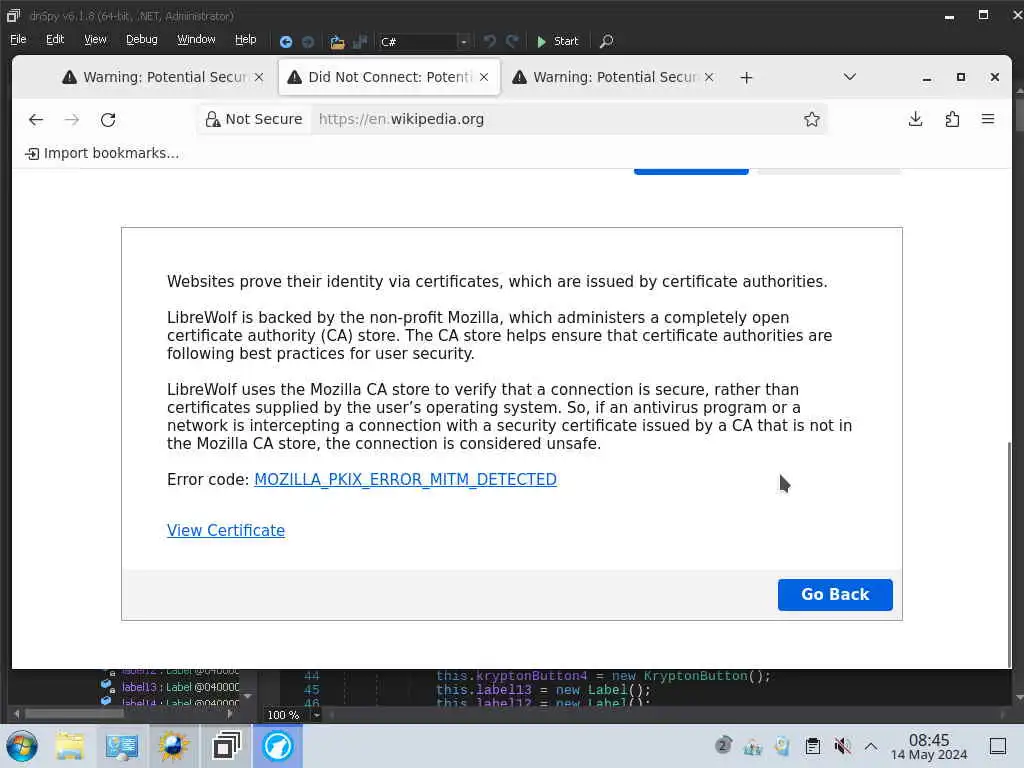Open dnSpy File menu

[x=18, y=39]
